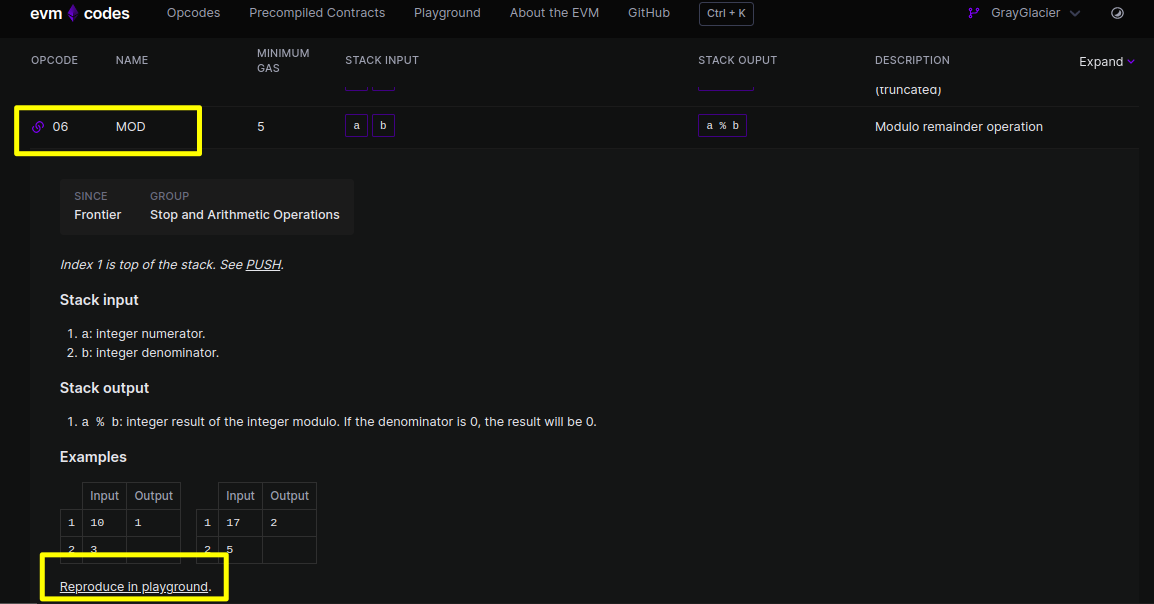Open the theme switcher moon icon
This screenshot has width=1154, height=604.
click(1117, 13)
